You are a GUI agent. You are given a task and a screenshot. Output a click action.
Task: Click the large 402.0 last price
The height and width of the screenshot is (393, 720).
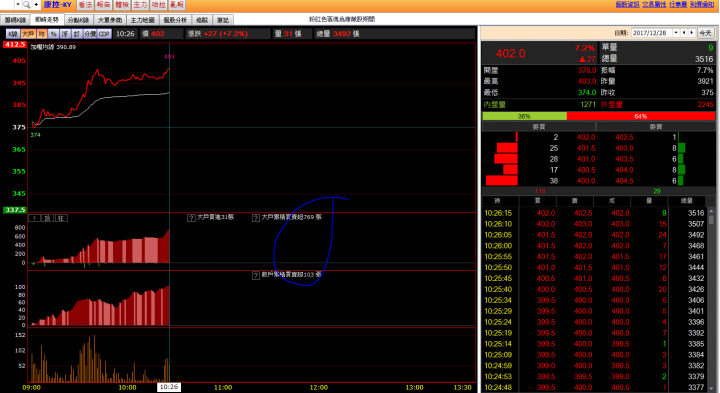click(510, 54)
